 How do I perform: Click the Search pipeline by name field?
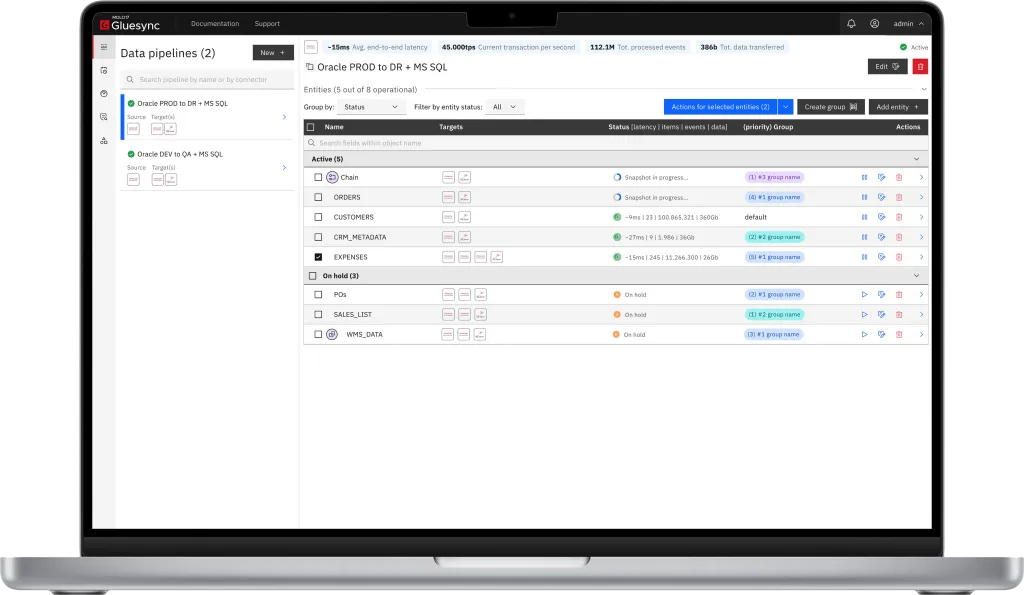207,79
